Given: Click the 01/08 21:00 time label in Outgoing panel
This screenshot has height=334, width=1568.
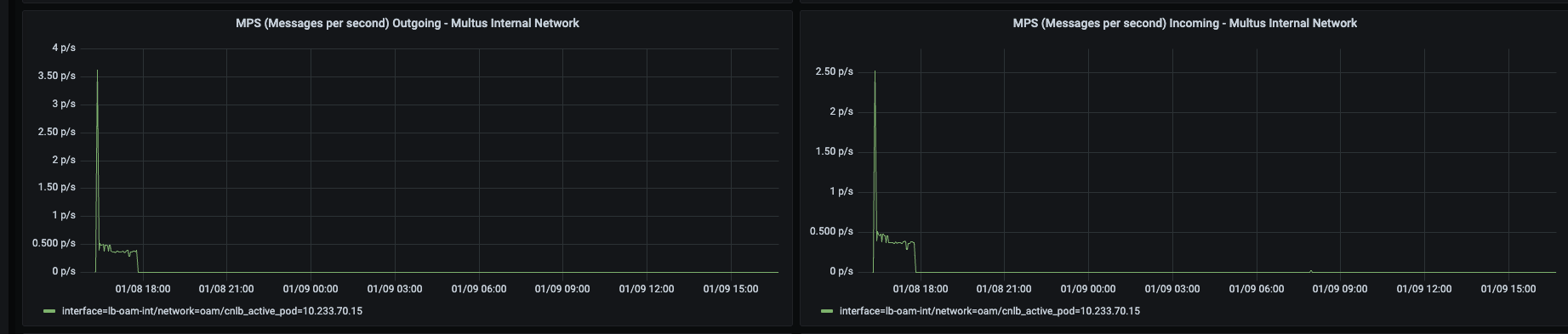Looking at the screenshot, I should tap(226, 289).
